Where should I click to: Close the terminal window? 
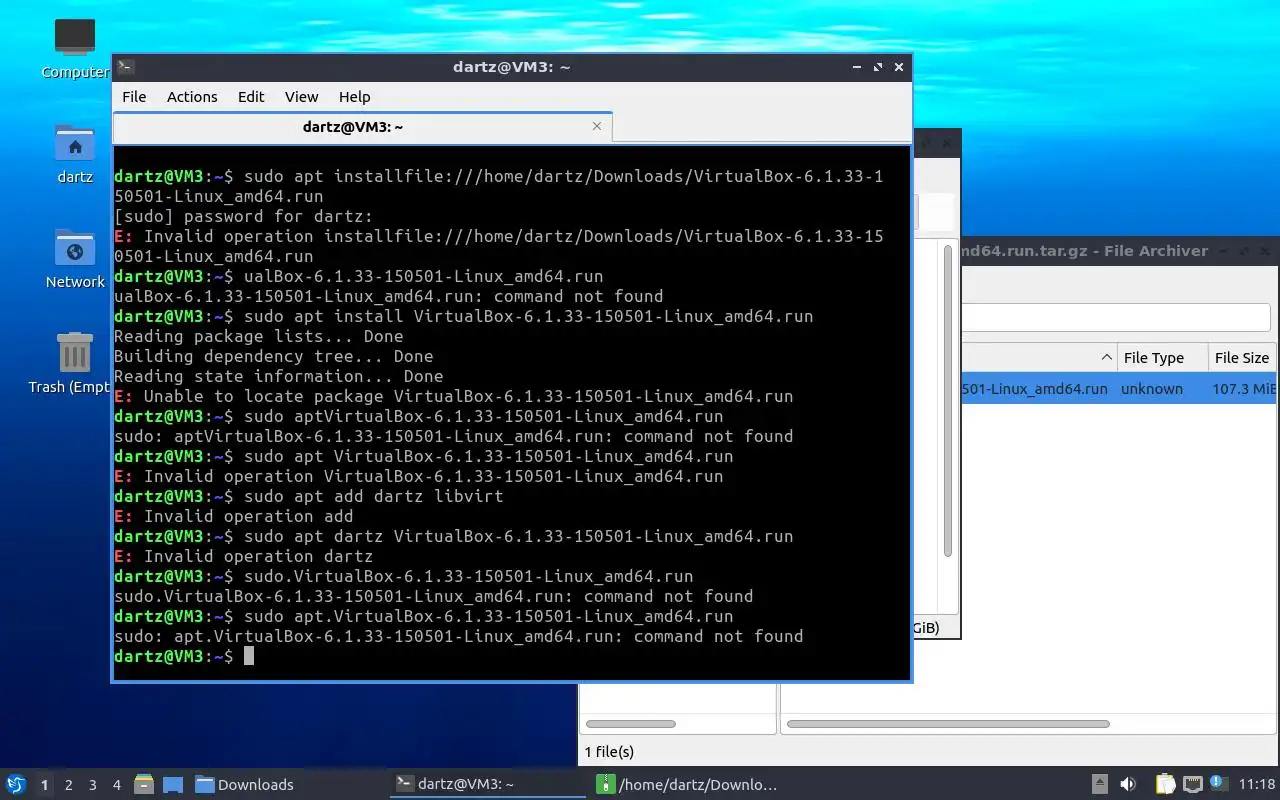tap(899, 67)
